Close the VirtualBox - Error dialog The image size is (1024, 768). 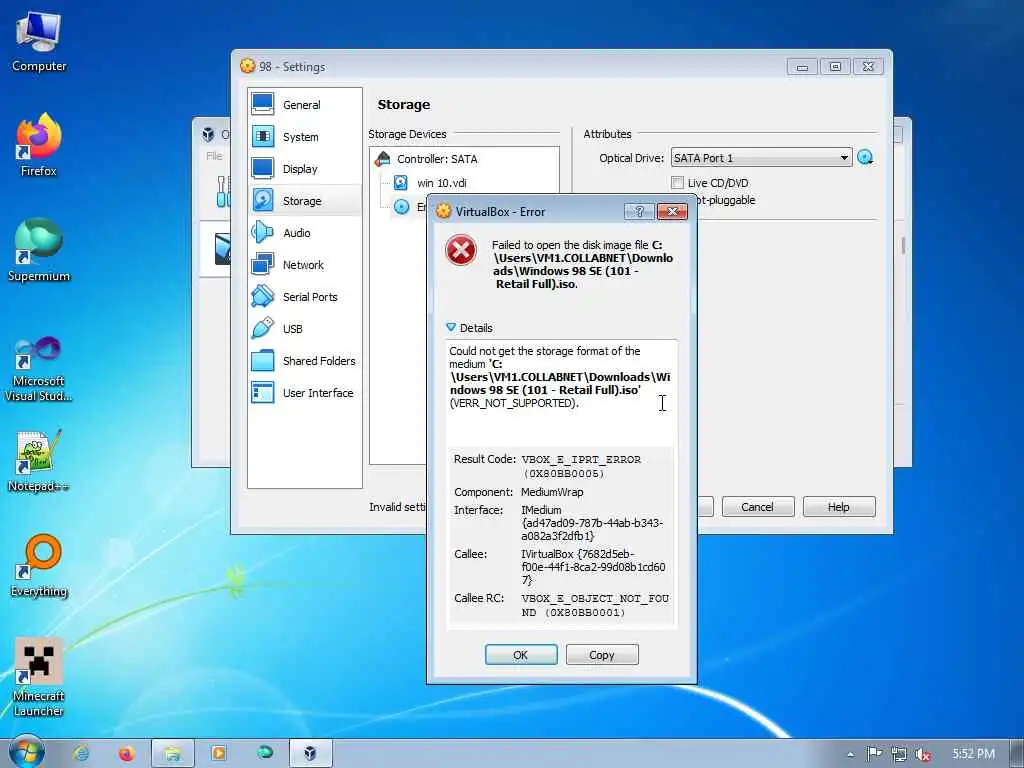coord(672,211)
